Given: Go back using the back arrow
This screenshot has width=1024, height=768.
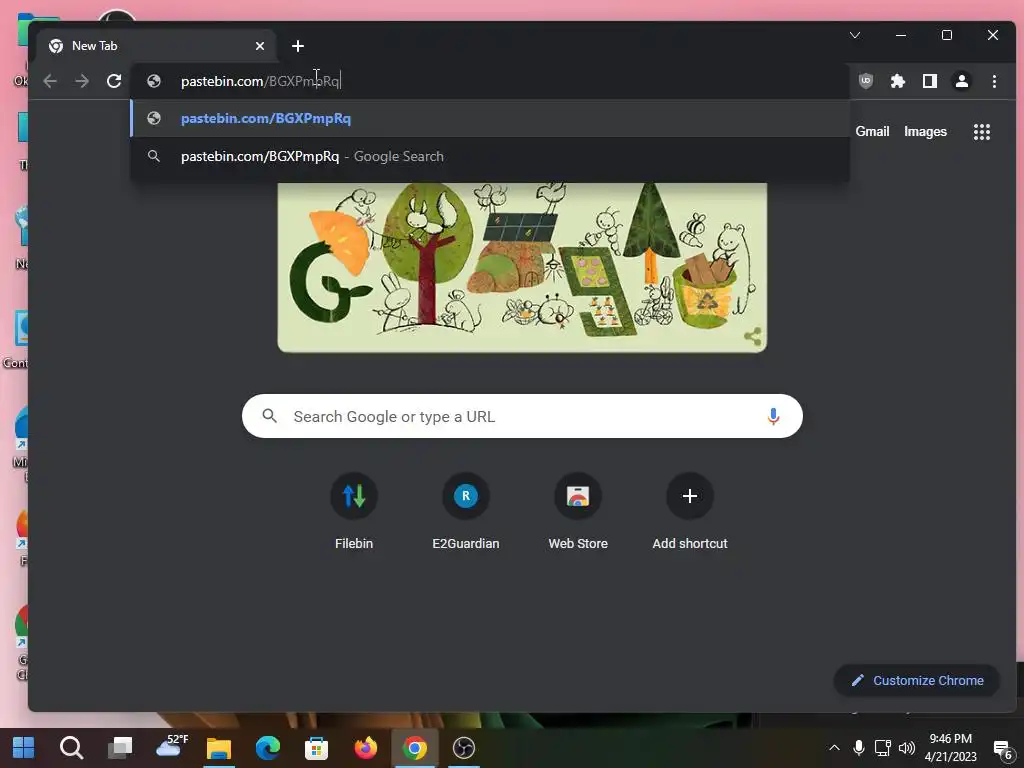Looking at the screenshot, I should [x=50, y=81].
